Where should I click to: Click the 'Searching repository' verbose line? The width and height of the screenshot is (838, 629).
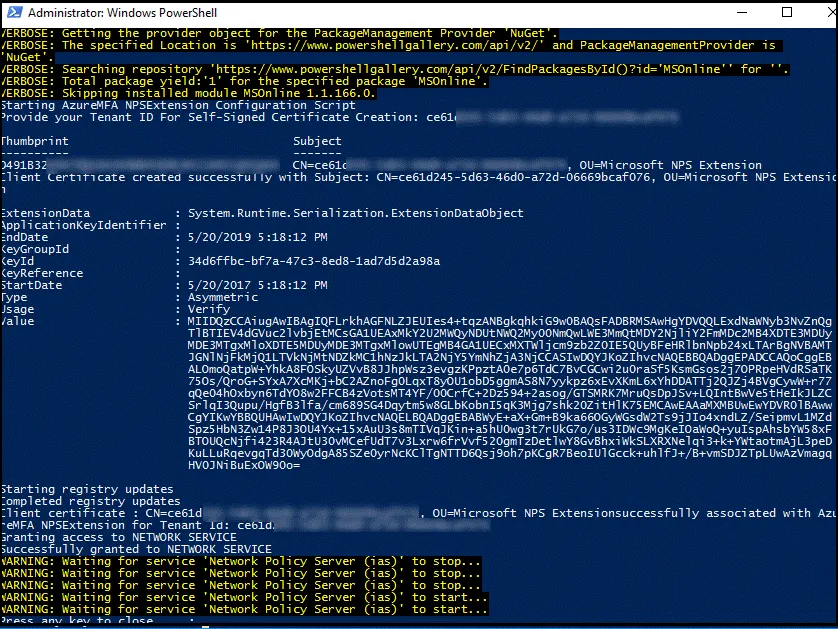click(394, 69)
